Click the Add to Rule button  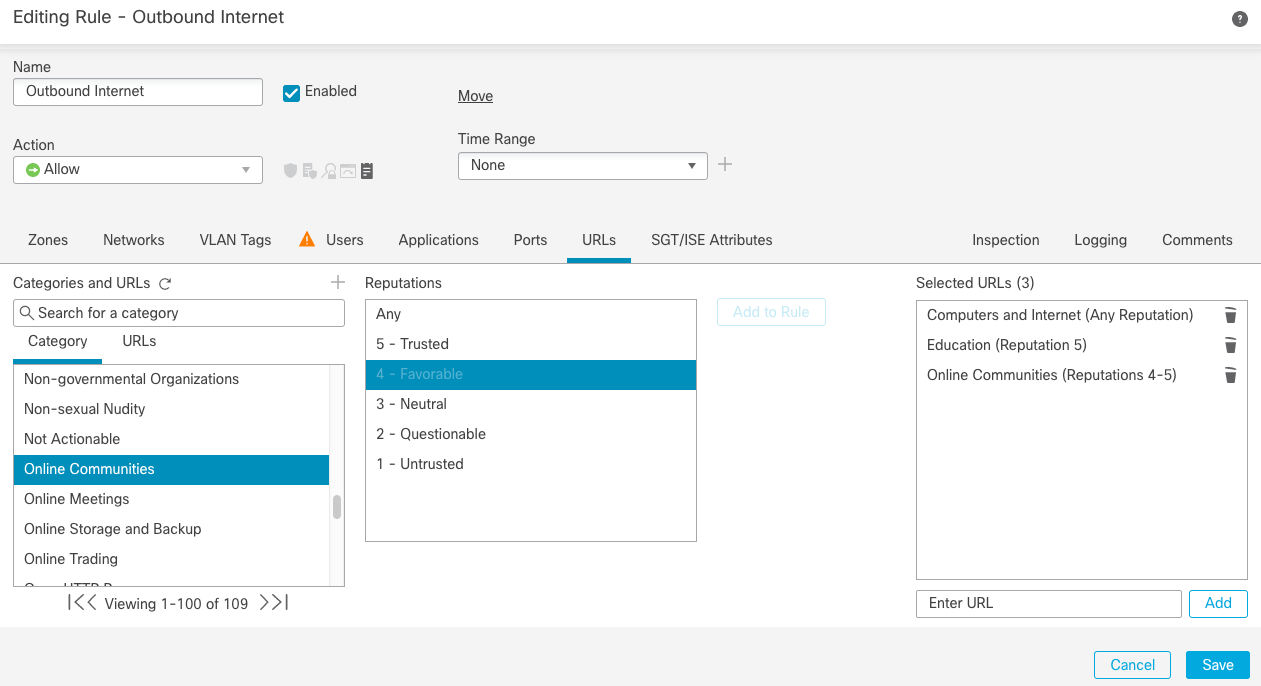tap(771, 312)
